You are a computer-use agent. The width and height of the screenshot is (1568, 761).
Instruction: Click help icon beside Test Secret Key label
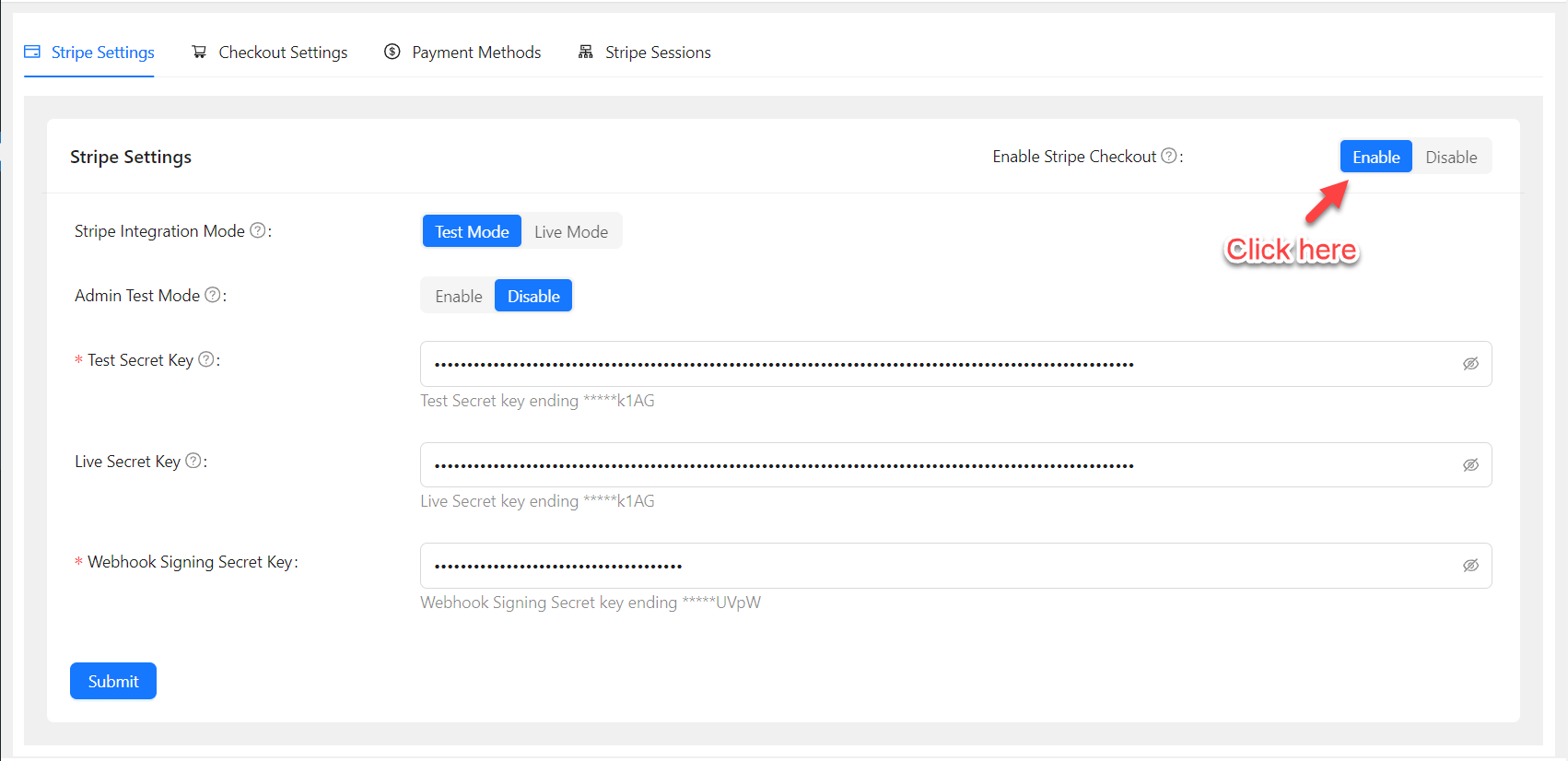point(206,359)
